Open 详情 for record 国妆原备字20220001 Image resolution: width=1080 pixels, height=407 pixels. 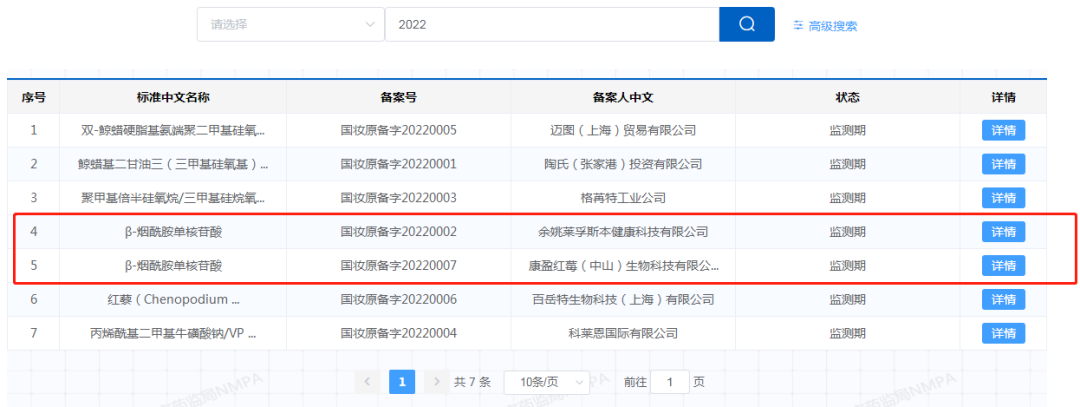coord(1003,164)
